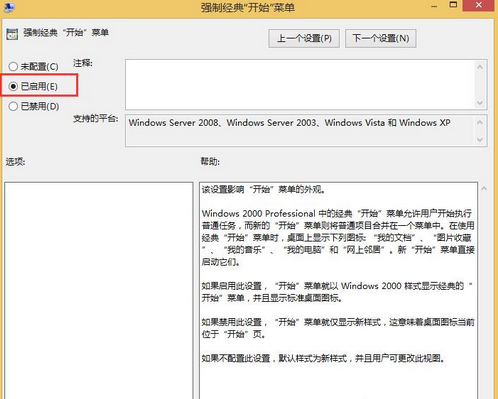Click help paragraph starting 如果禁用此设置

click(x=338, y=328)
